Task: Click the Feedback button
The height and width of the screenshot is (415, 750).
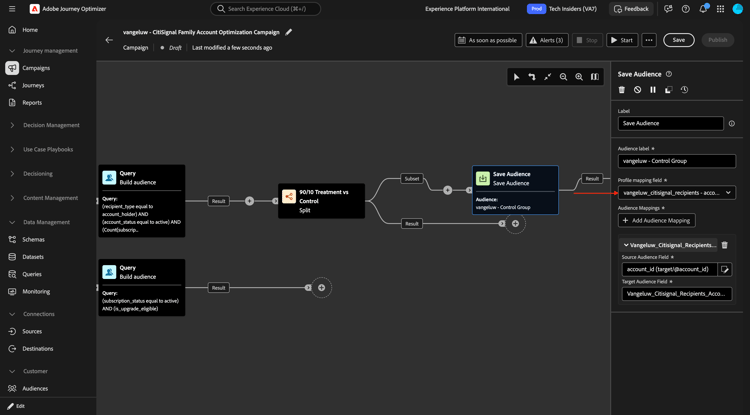Action: [x=631, y=9]
